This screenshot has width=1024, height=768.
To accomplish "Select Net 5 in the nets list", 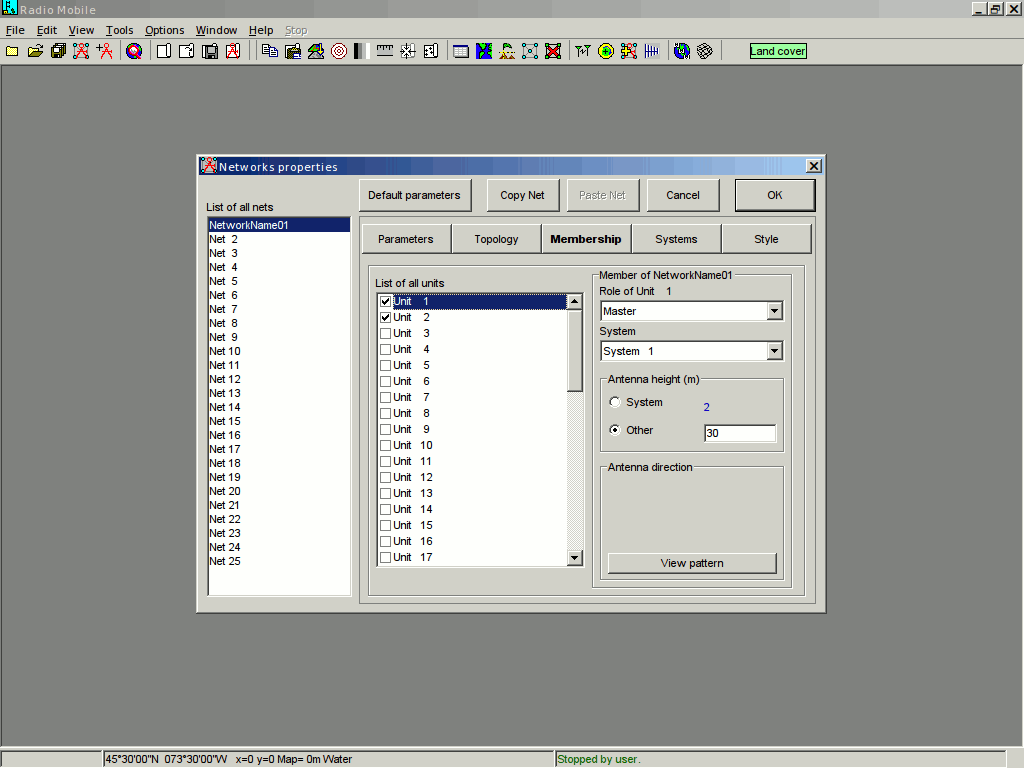I will [x=279, y=281].
